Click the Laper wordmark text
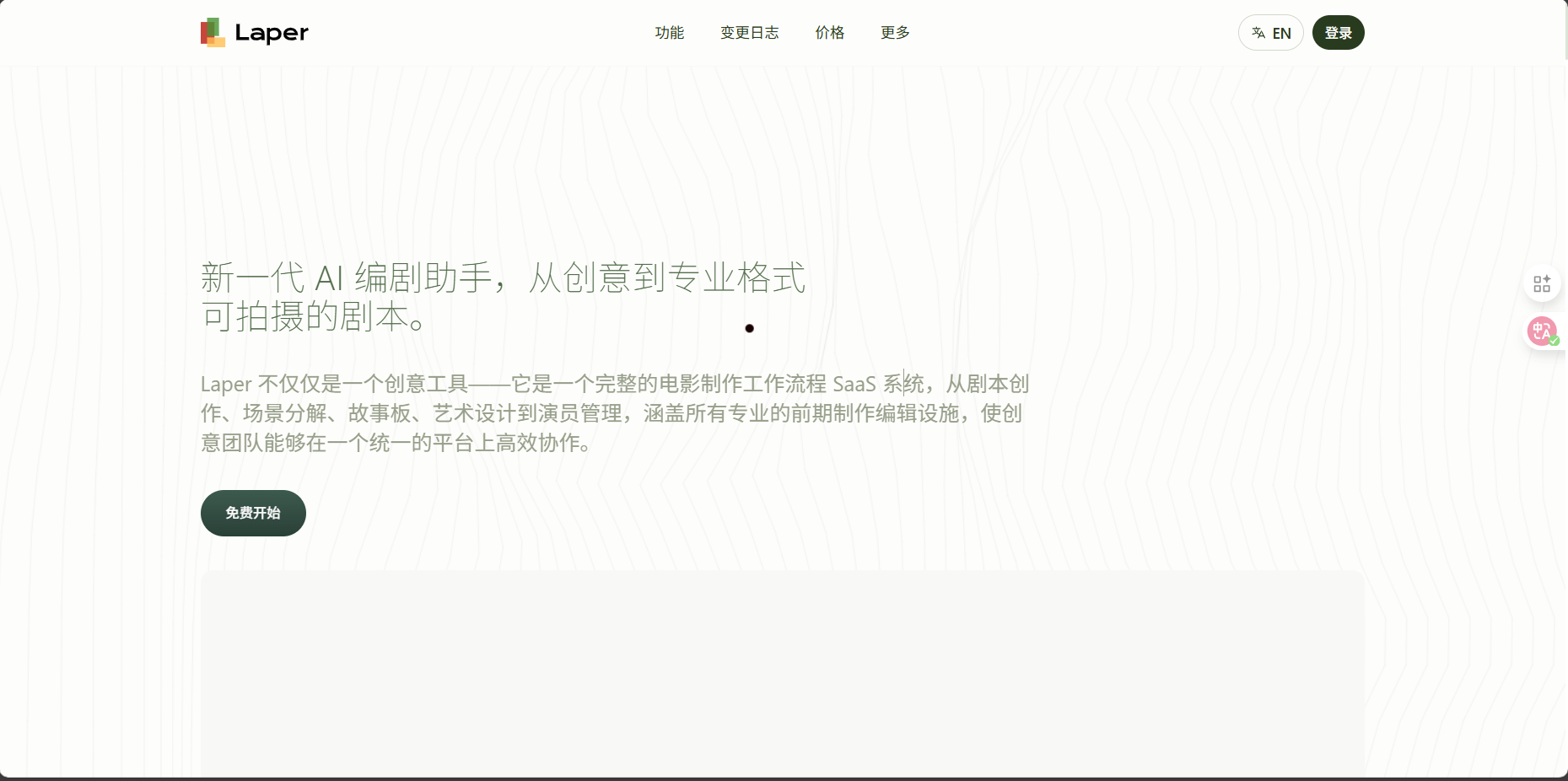 click(272, 33)
